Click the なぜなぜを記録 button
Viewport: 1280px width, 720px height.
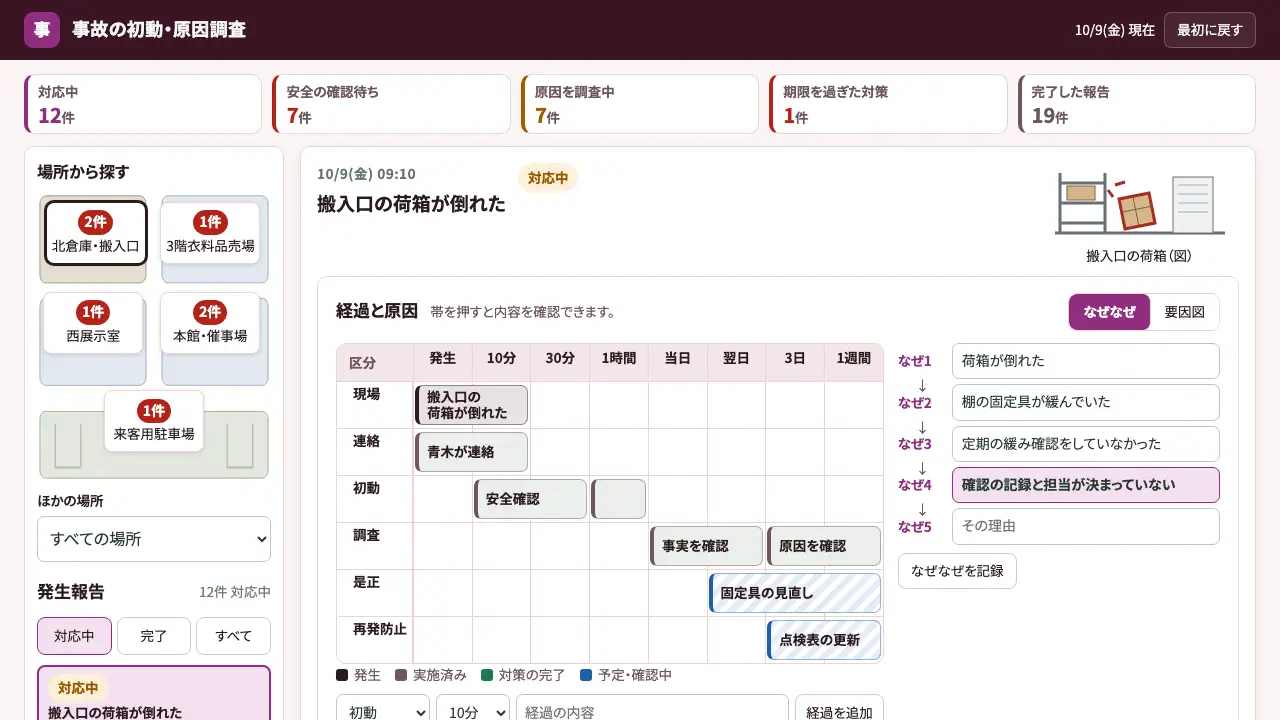click(957, 571)
